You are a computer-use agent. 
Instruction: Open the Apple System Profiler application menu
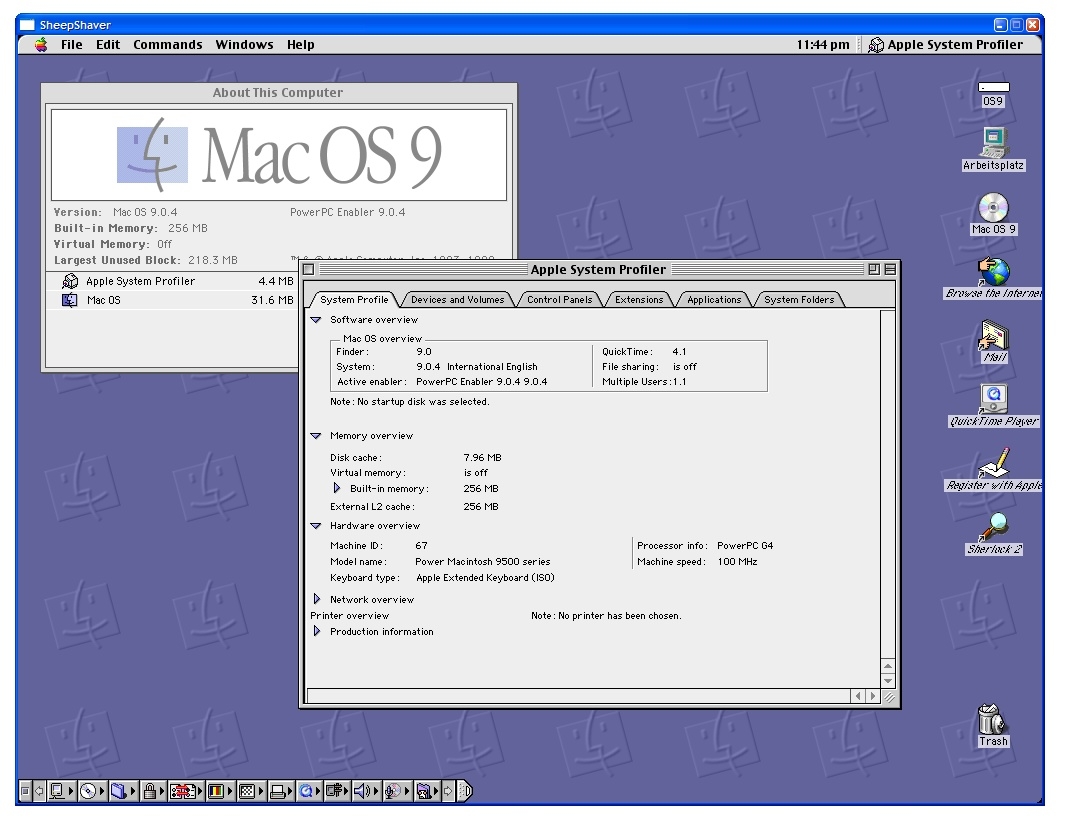click(x=946, y=44)
